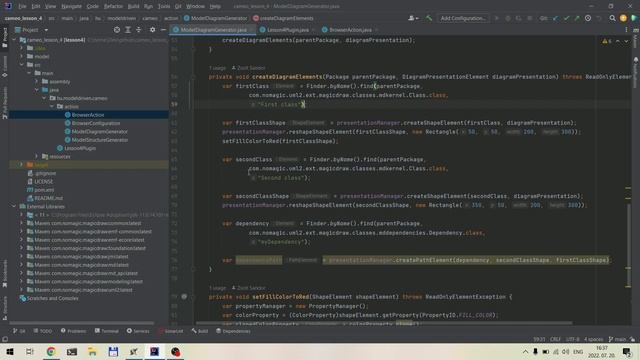Open the Git menu
The width and height of the screenshot is (640, 360).
178,7
